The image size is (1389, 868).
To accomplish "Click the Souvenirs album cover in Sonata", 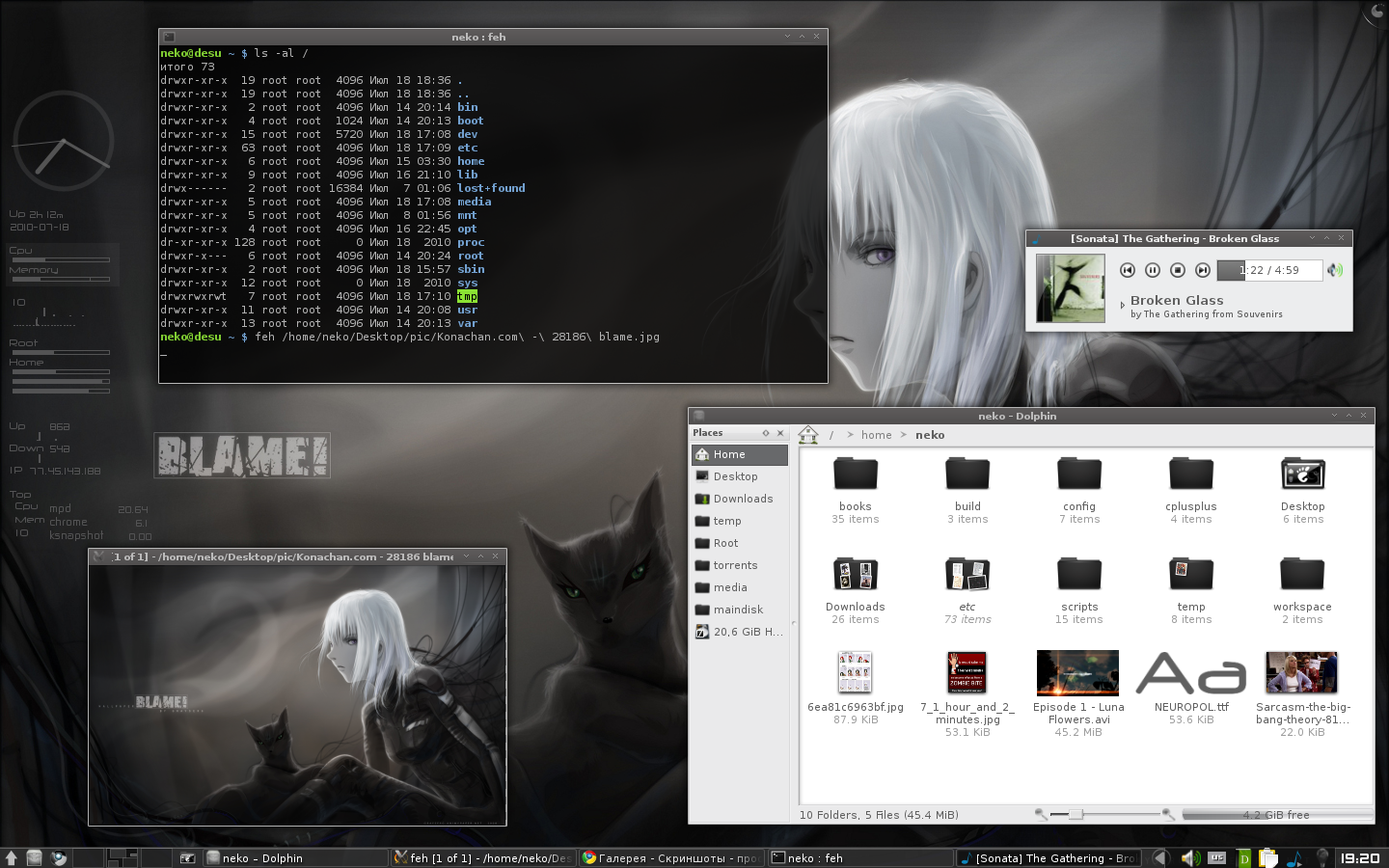I will [x=1070, y=287].
